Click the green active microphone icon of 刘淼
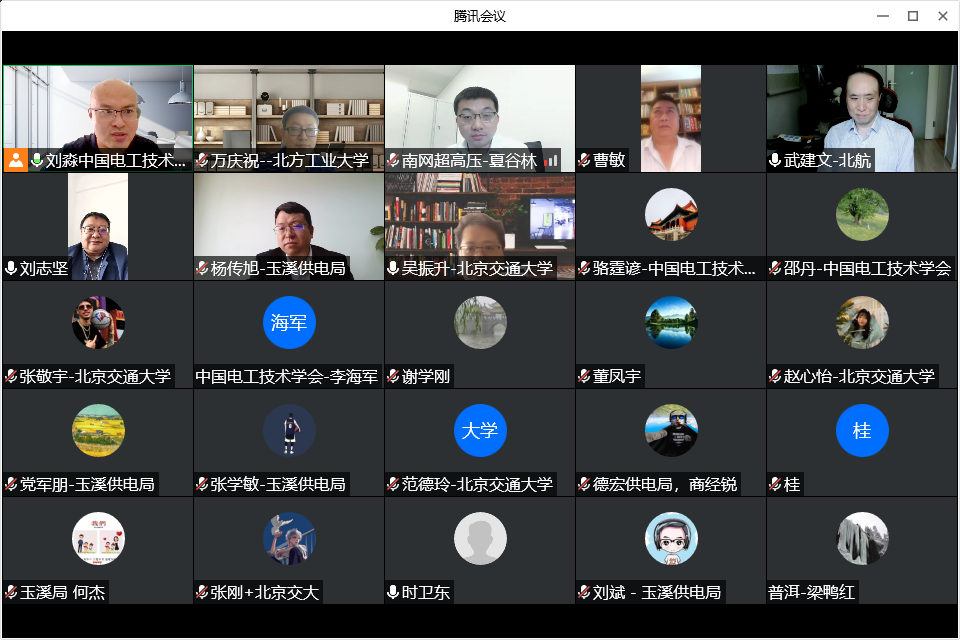Viewport: 960px width, 640px height. (37, 160)
